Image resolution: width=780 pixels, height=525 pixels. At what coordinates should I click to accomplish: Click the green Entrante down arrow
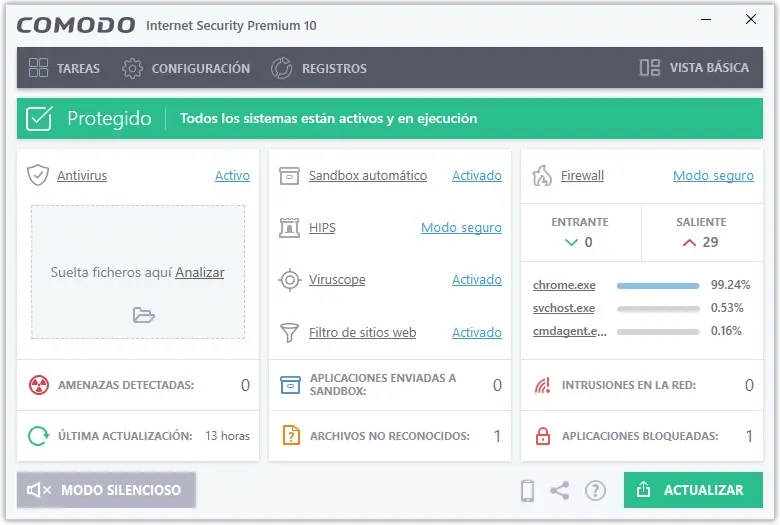572,242
